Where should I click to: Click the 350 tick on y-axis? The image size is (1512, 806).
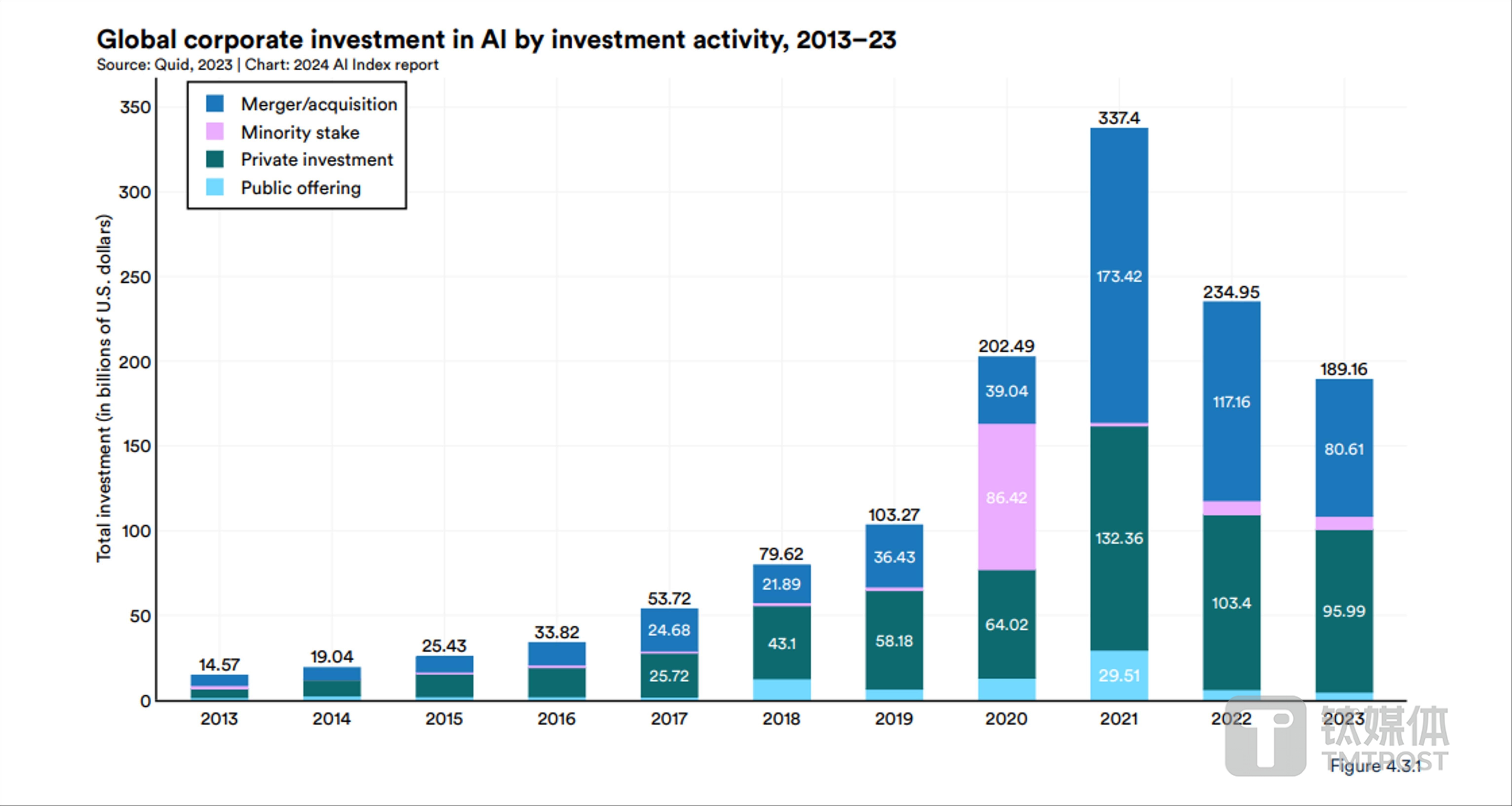pyautogui.click(x=135, y=107)
